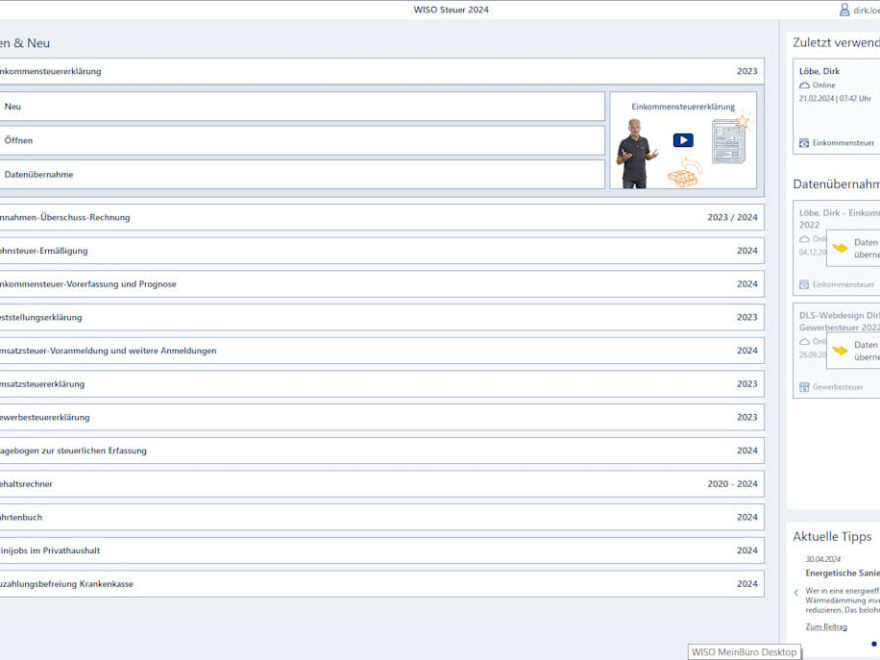
Task: Click Daten übernehmen for DLS-Webdesign Gewerbesteuer 2022
Action: point(854,350)
